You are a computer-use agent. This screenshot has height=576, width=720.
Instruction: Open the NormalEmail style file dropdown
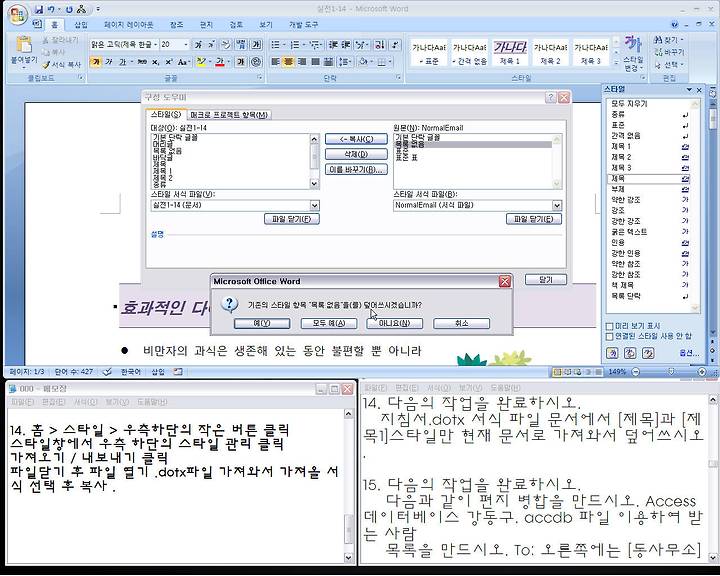(x=557, y=205)
